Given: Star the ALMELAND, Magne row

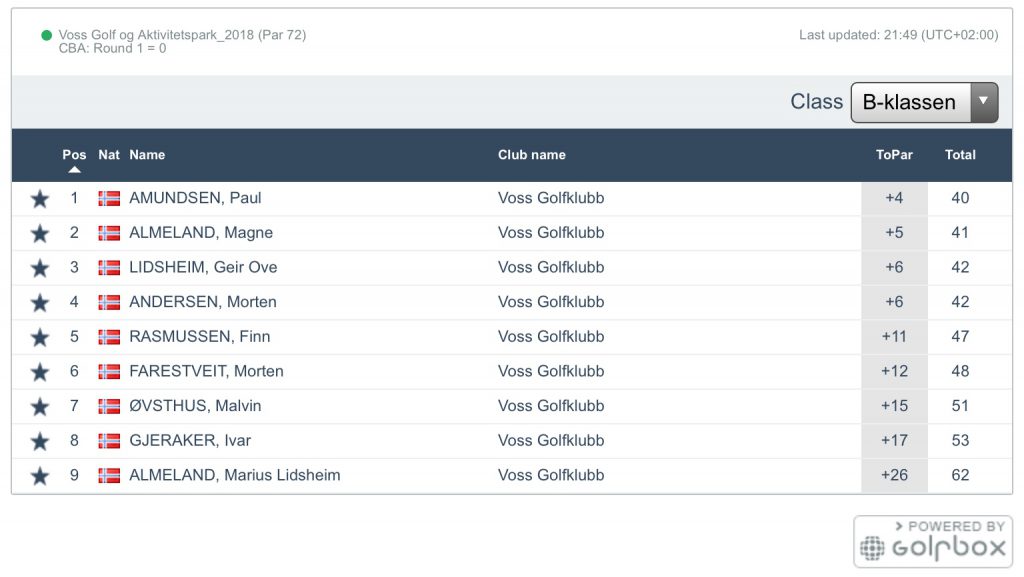Looking at the screenshot, I should point(40,234).
